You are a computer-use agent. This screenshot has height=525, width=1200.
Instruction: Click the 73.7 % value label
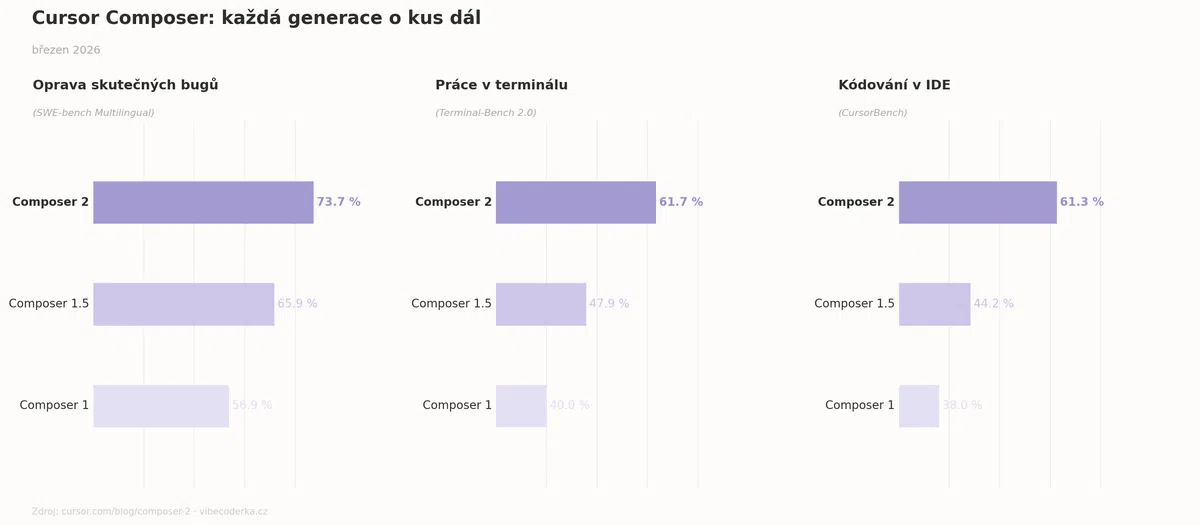[338, 202]
